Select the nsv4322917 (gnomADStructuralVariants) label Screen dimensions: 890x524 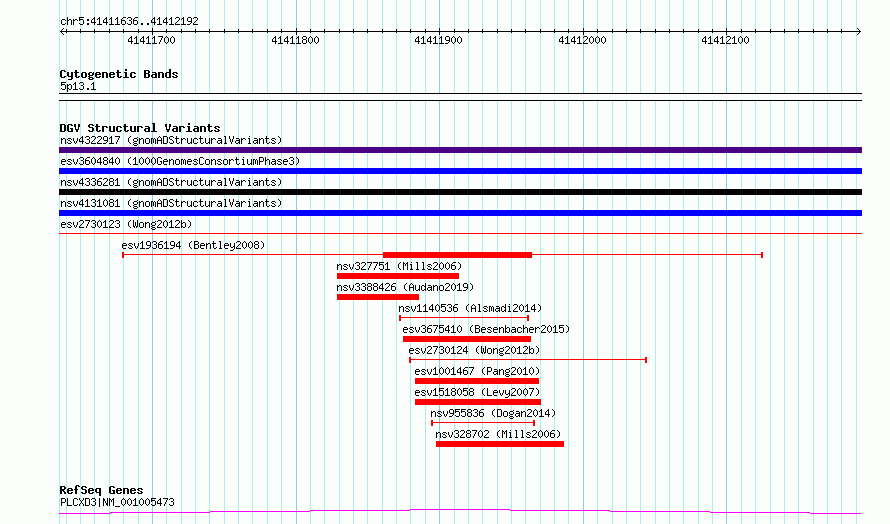tap(171, 140)
